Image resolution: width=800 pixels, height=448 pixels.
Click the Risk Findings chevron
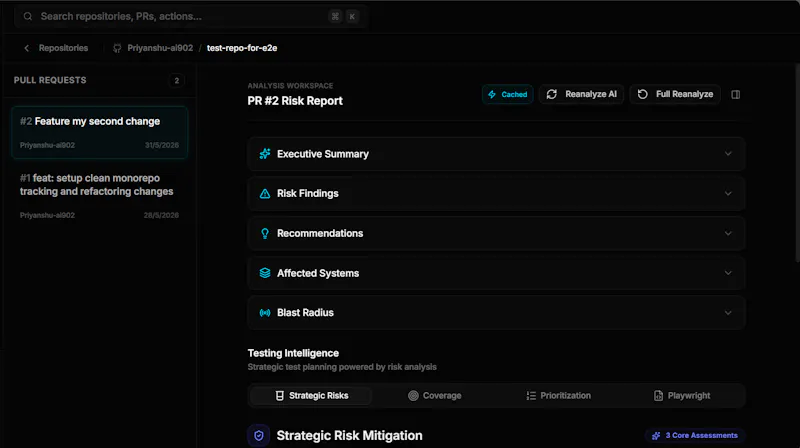coord(728,194)
